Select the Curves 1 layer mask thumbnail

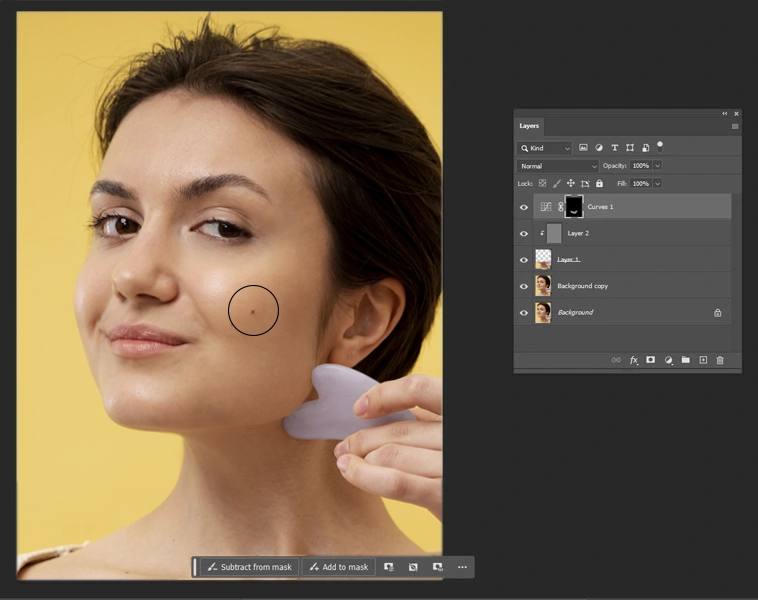tap(574, 207)
